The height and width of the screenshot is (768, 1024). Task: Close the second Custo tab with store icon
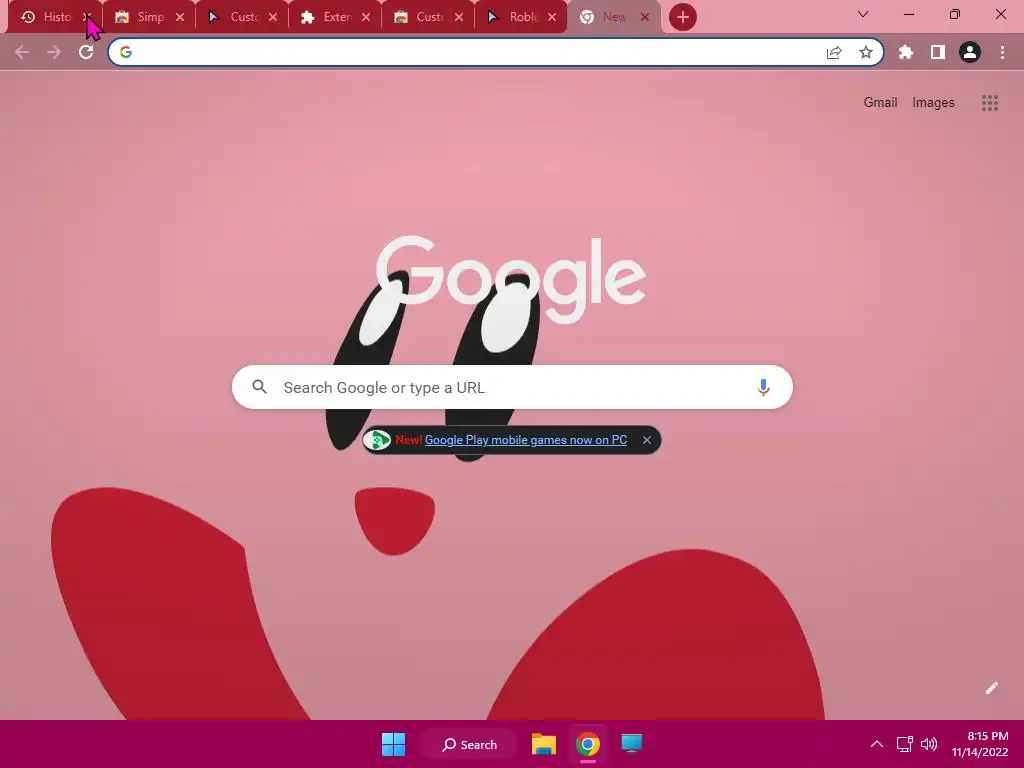coord(459,17)
